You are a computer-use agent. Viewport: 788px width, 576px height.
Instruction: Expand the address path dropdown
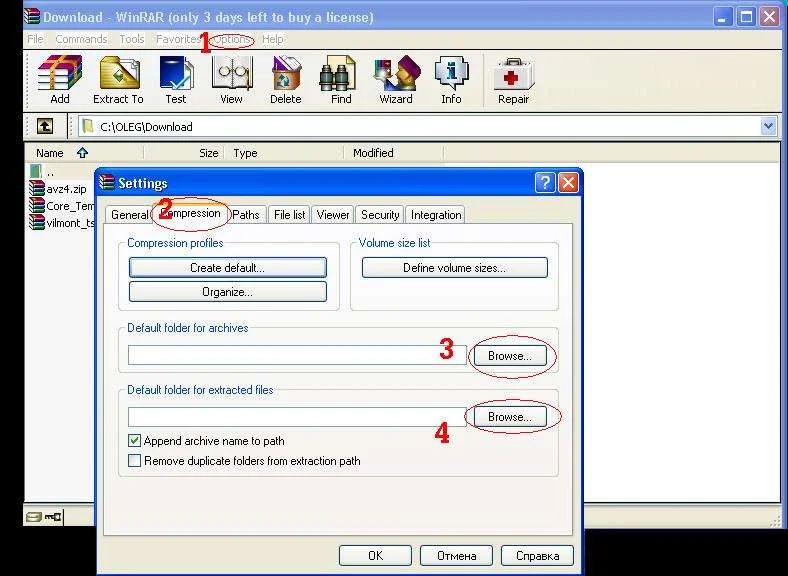pyautogui.click(x=768, y=126)
